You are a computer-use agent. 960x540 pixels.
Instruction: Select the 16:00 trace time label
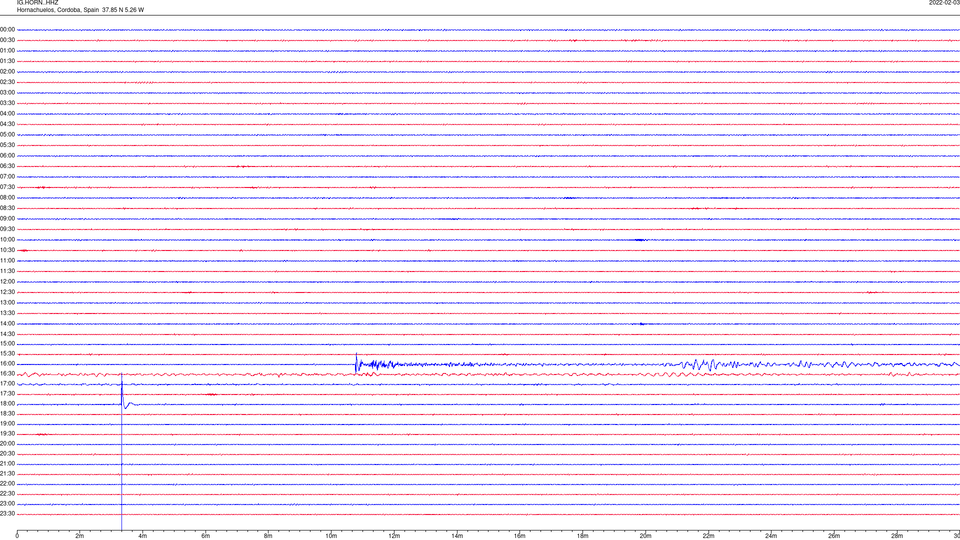point(7,364)
